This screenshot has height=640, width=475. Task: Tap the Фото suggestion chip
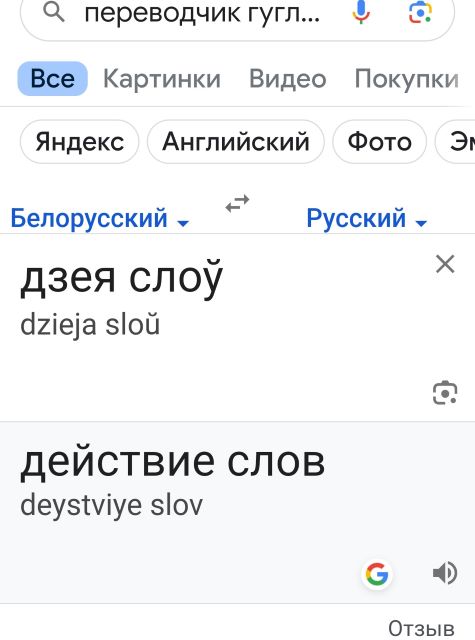[380, 142]
